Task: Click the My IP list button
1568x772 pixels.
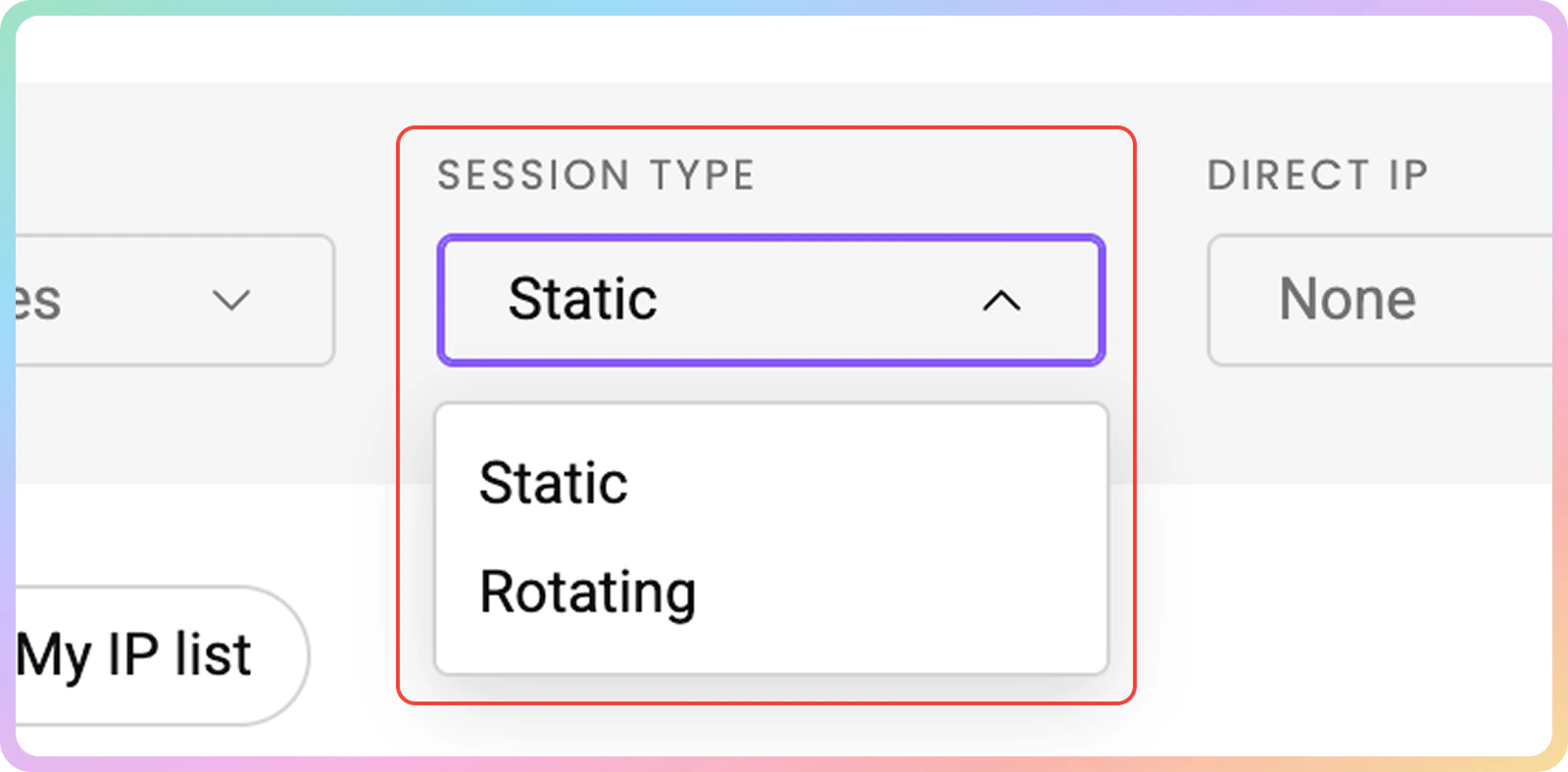Action: click(x=157, y=655)
